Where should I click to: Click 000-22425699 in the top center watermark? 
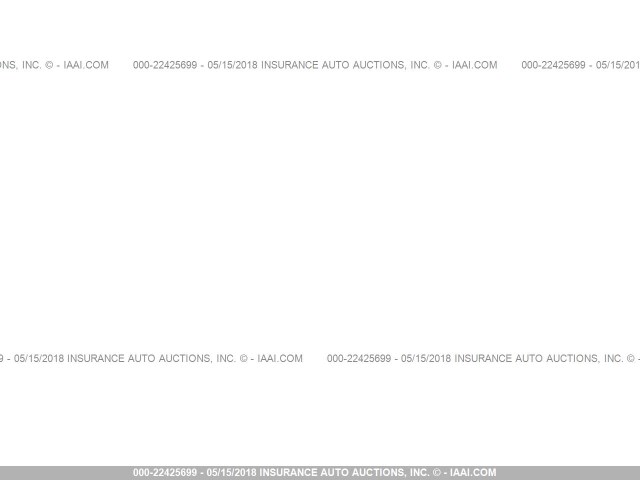click(164, 65)
